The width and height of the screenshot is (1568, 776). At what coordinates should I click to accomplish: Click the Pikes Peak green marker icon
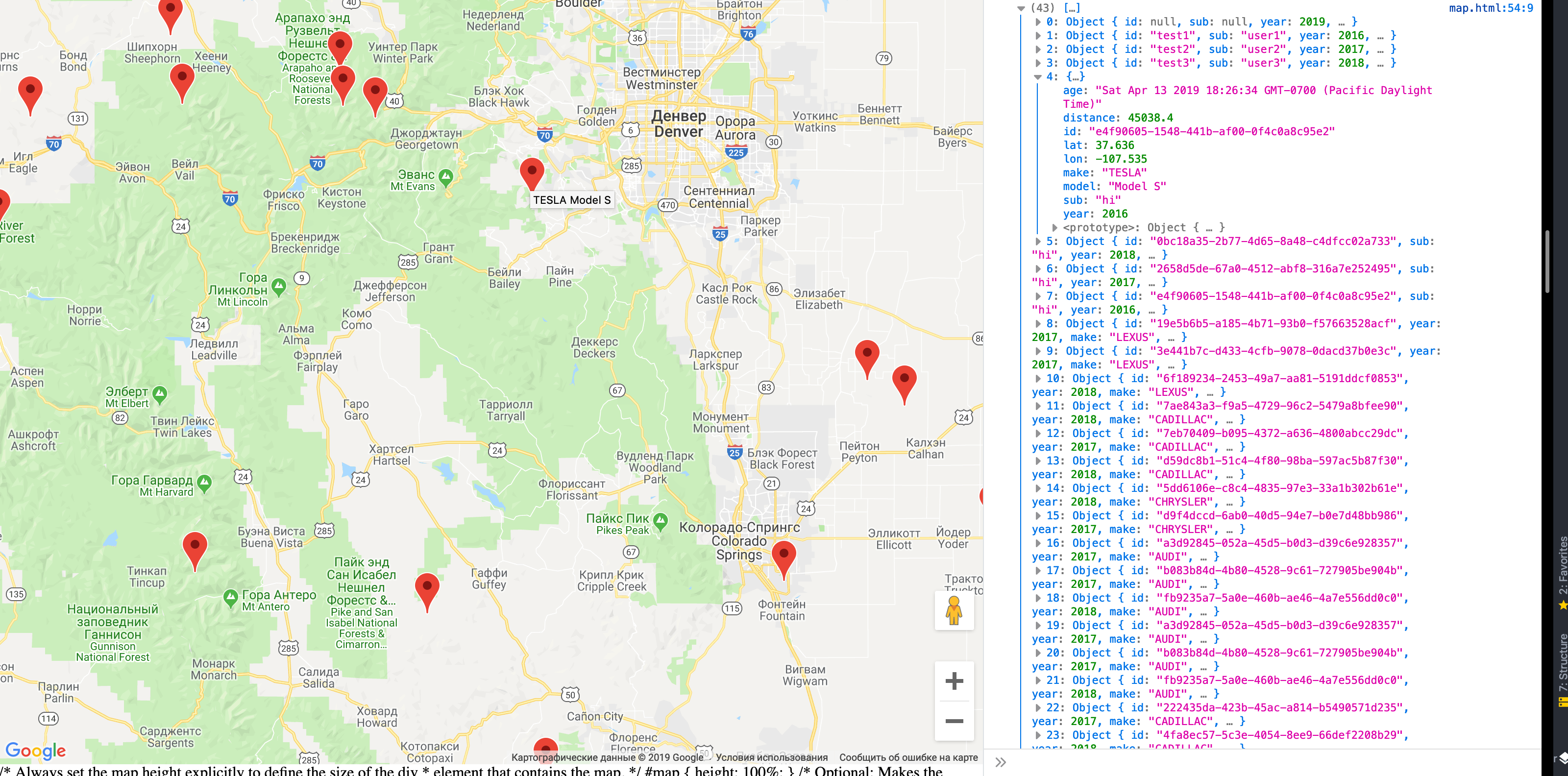[x=661, y=521]
